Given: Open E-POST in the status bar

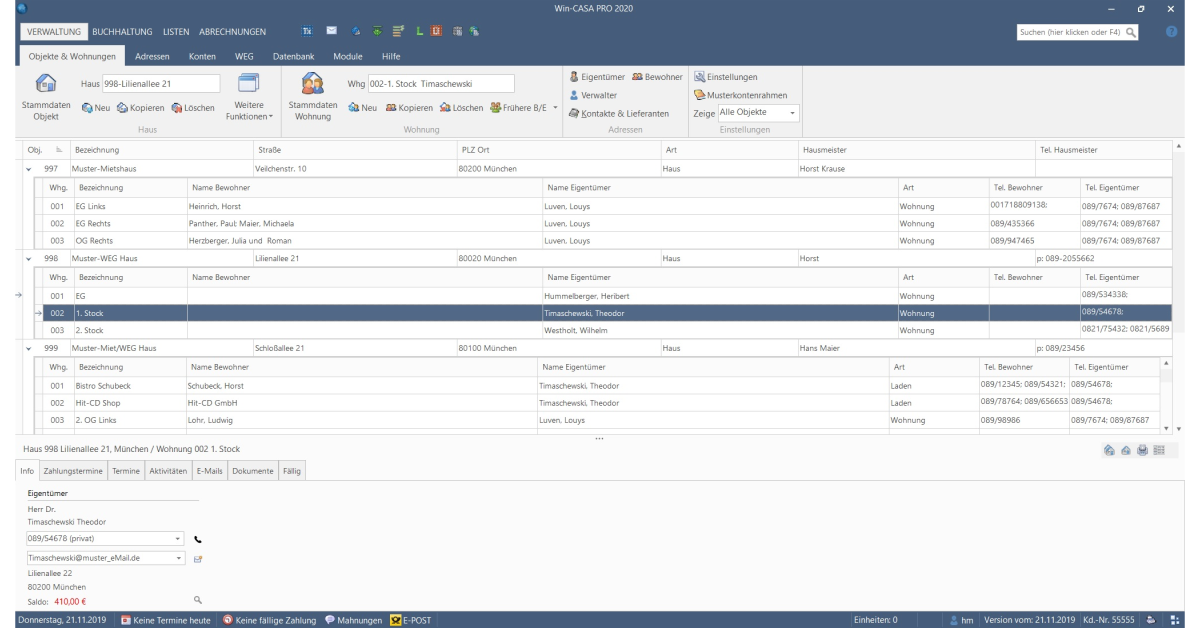Looking at the screenshot, I should click(x=411, y=620).
